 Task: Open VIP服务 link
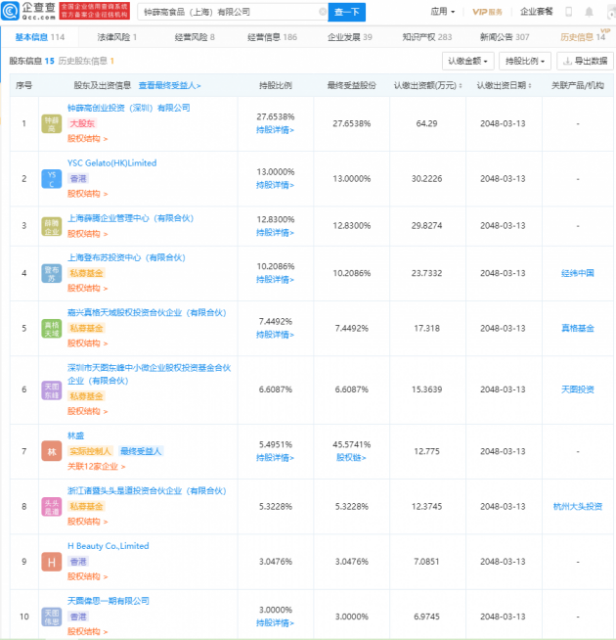tap(487, 12)
